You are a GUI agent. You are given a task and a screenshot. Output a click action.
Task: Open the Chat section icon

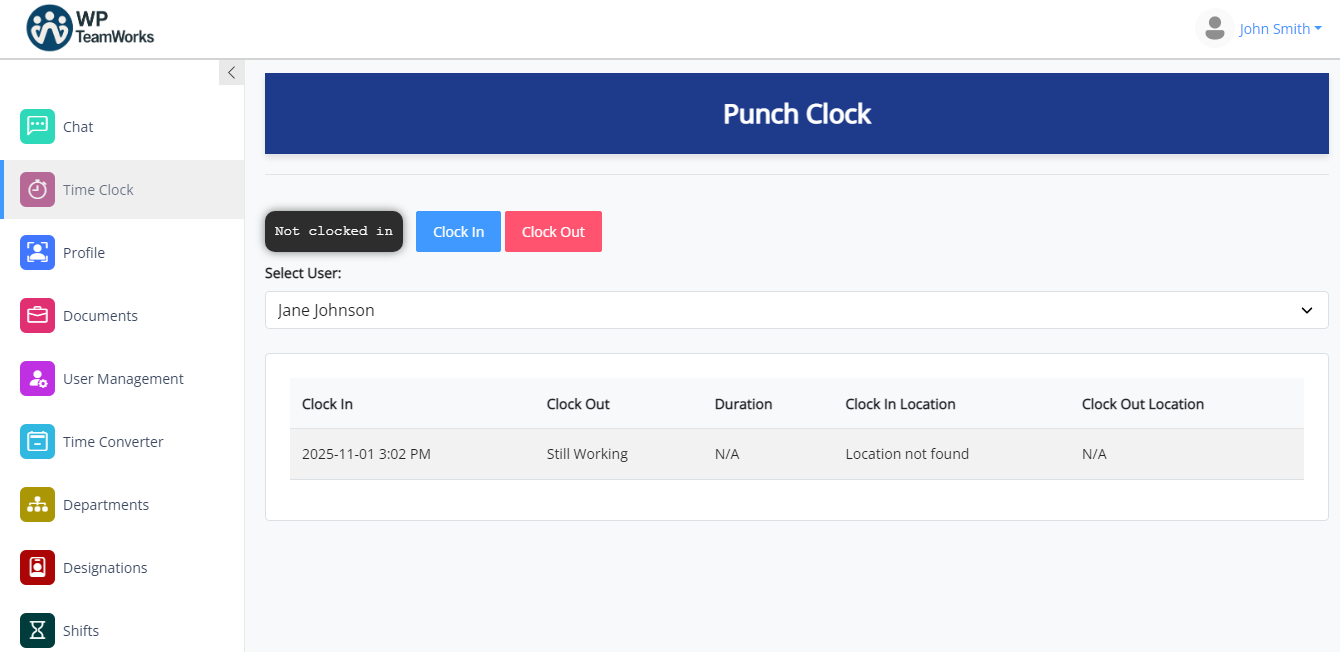(x=37, y=126)
